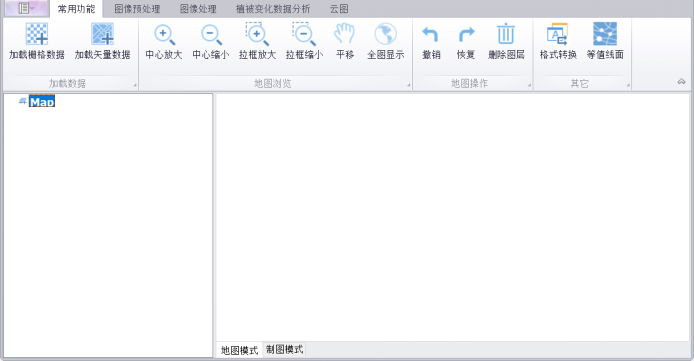The width and height of the screenshot is (694, 361).
Task: Select the 中心放大 zoom in tool
Action: [x=164, y=35]
